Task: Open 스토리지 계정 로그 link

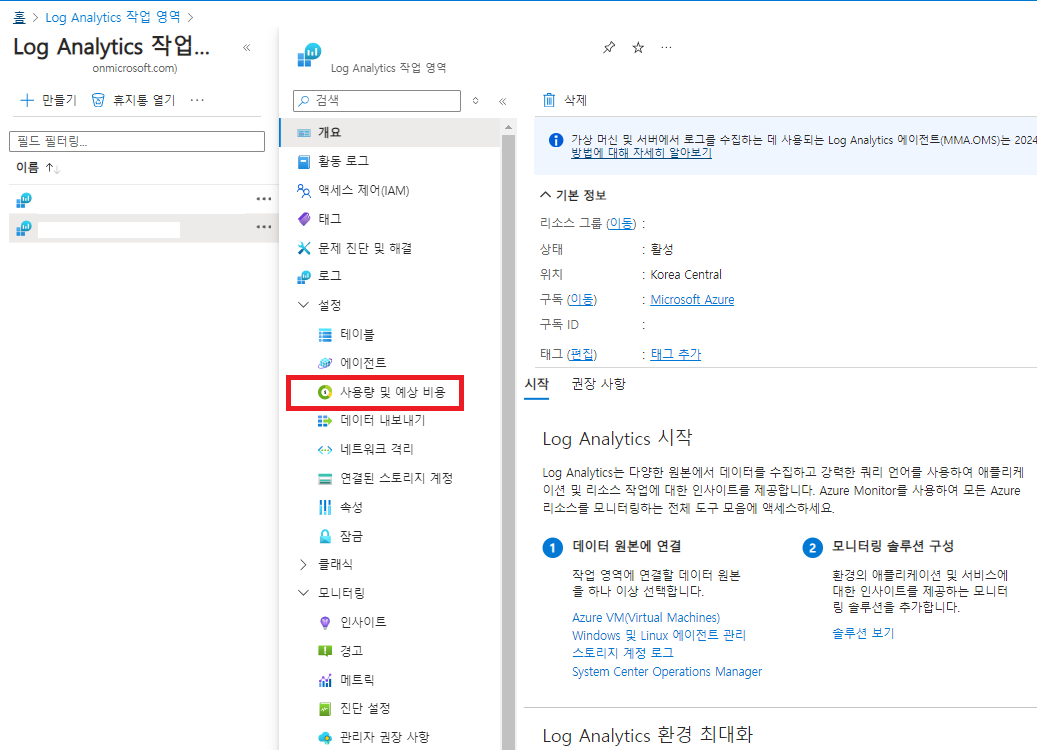Action: point(622,653)
